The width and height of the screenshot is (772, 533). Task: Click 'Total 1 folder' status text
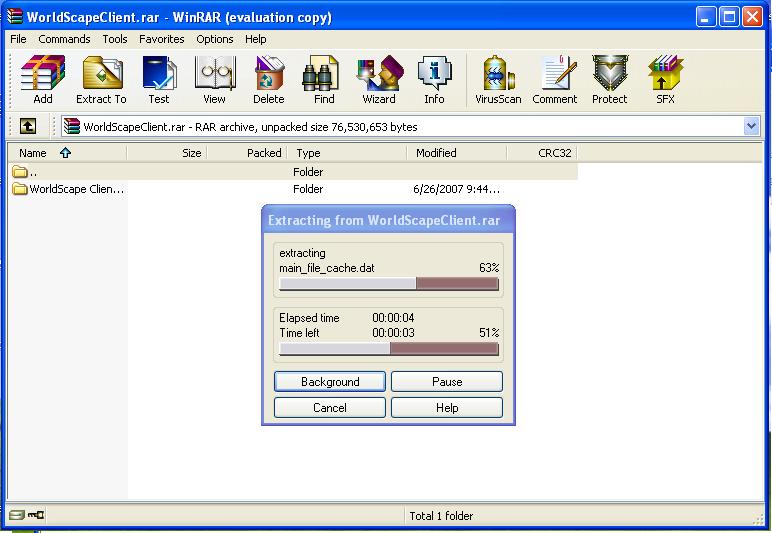point(441,516)
